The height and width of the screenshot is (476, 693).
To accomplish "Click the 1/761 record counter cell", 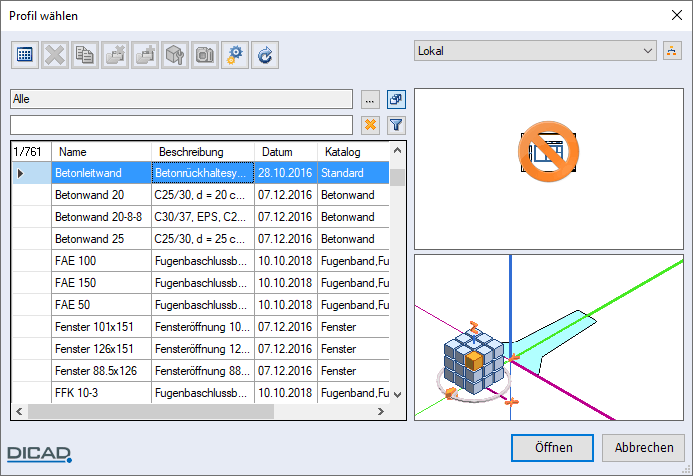I will click(31, 152).
